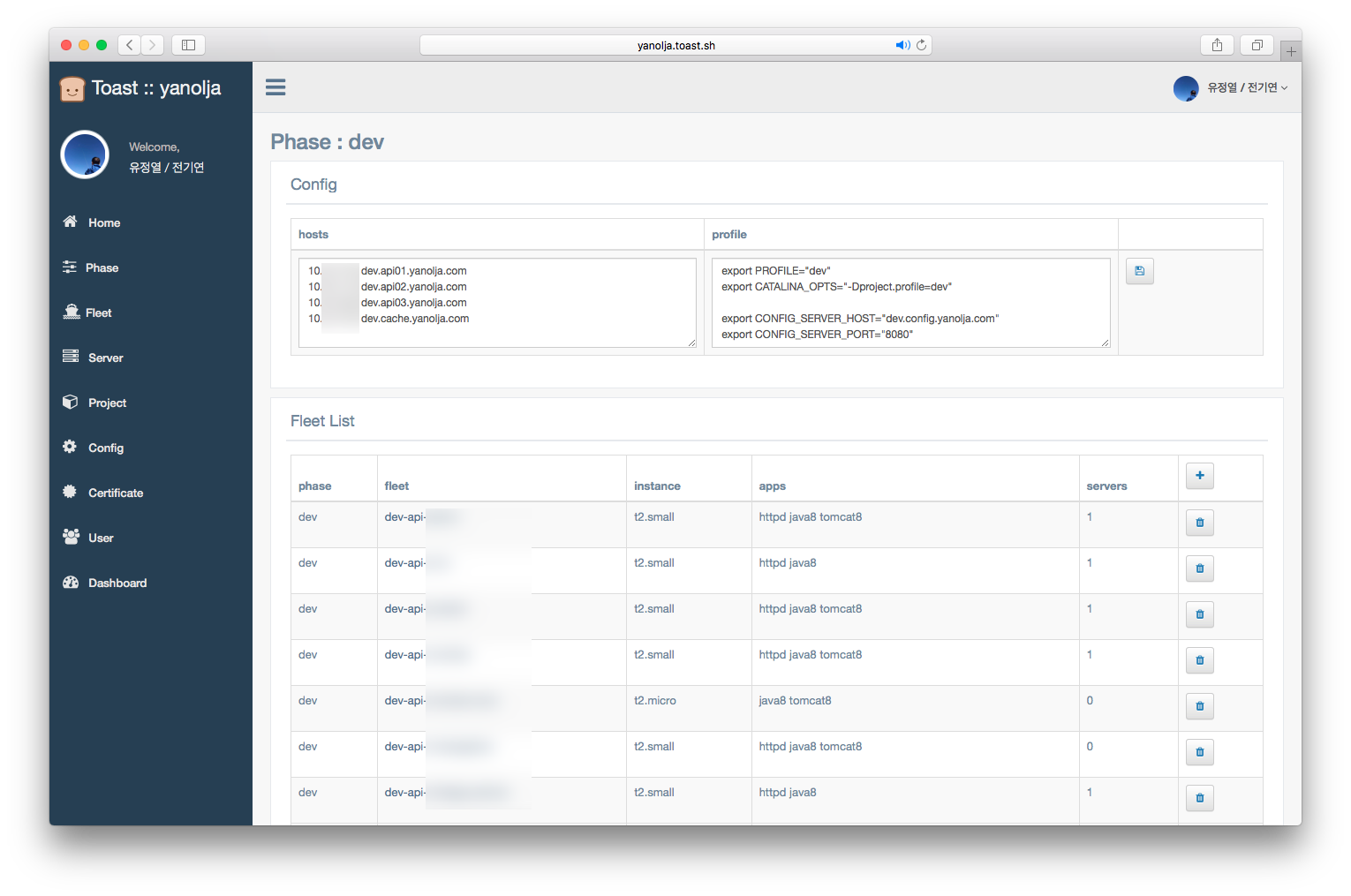The height and width of the screenshot is (896, 1351).
Task: Click the save config floppy icon
Action: point(1139,271)
